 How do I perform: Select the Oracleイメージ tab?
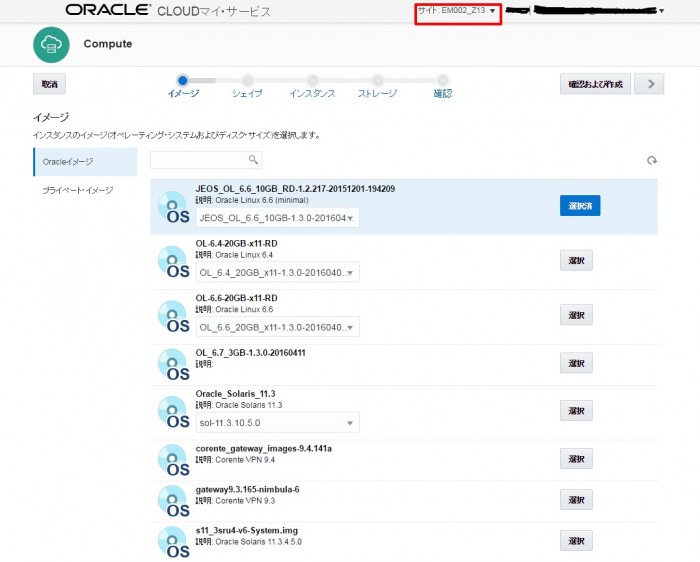[85, 162]
